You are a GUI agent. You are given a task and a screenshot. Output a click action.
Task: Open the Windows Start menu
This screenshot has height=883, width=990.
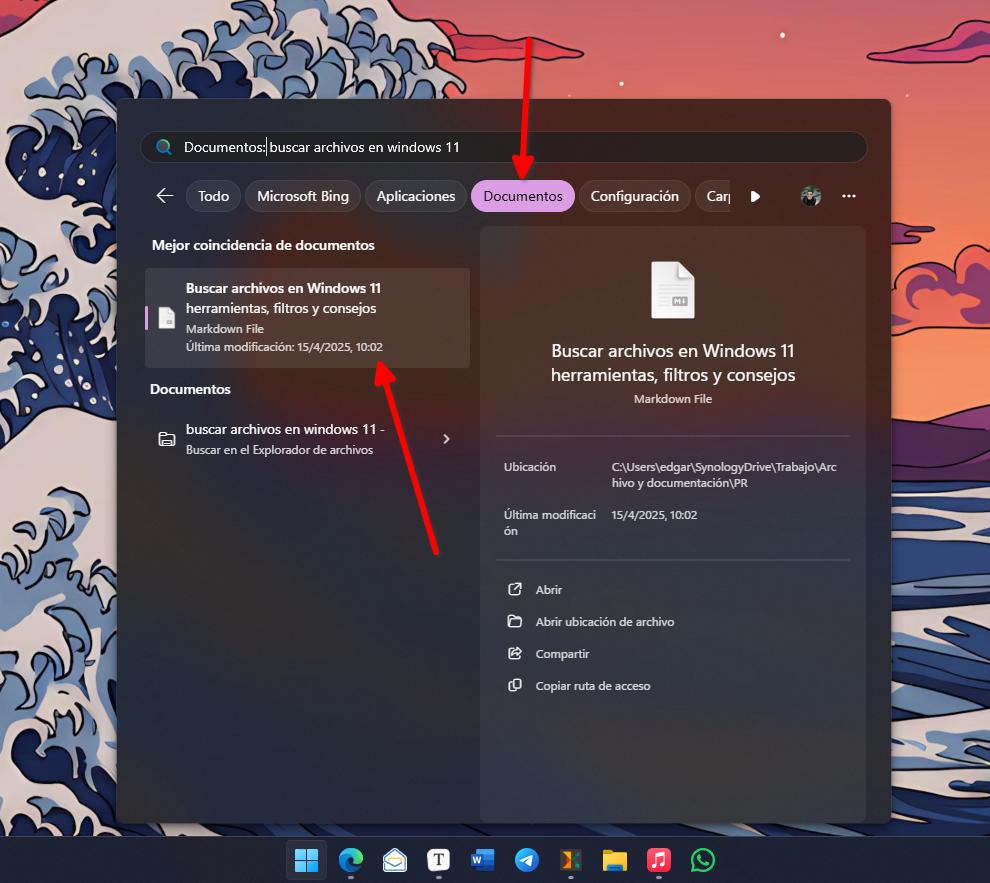[306, 860]
